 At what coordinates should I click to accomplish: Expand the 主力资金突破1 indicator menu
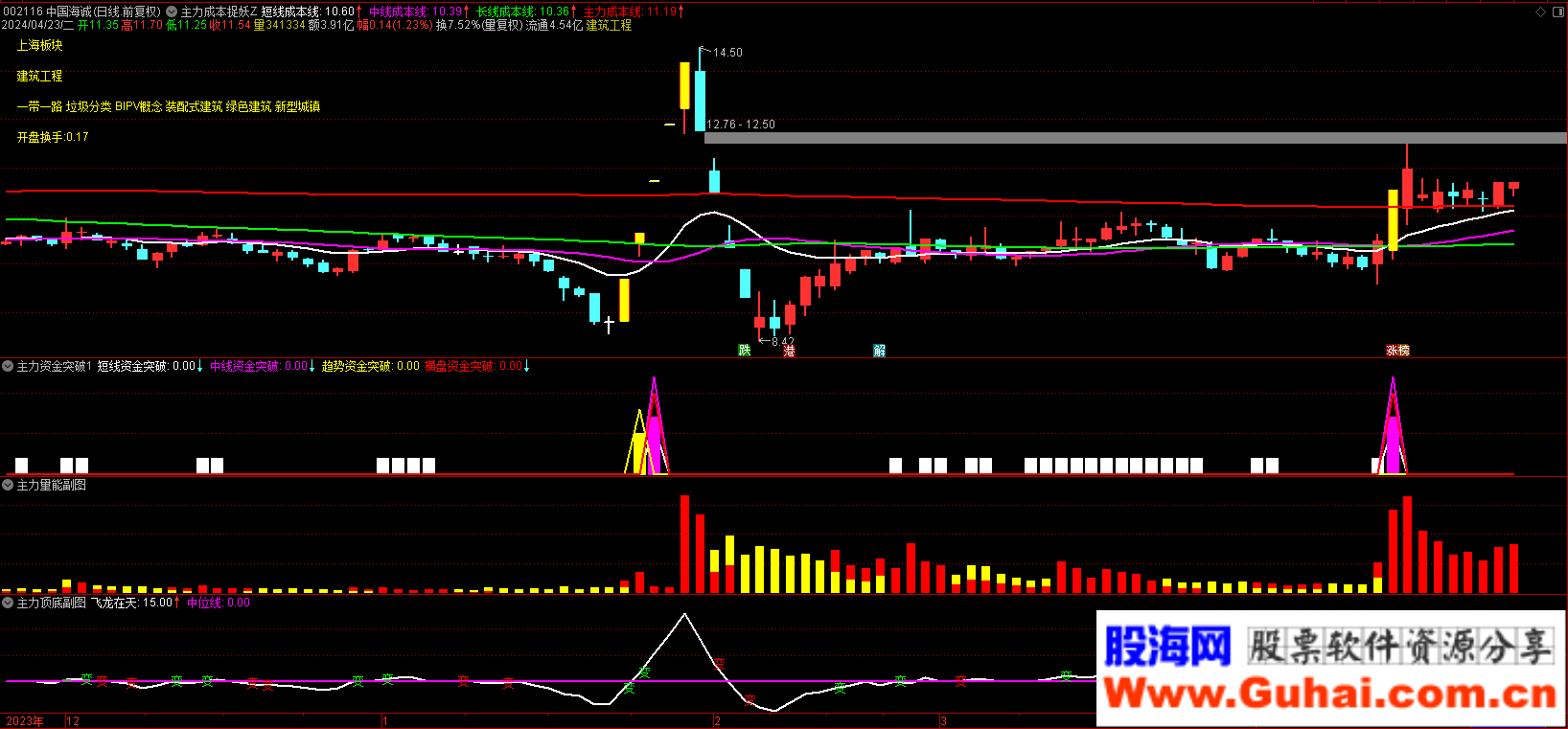click(8, 366)
